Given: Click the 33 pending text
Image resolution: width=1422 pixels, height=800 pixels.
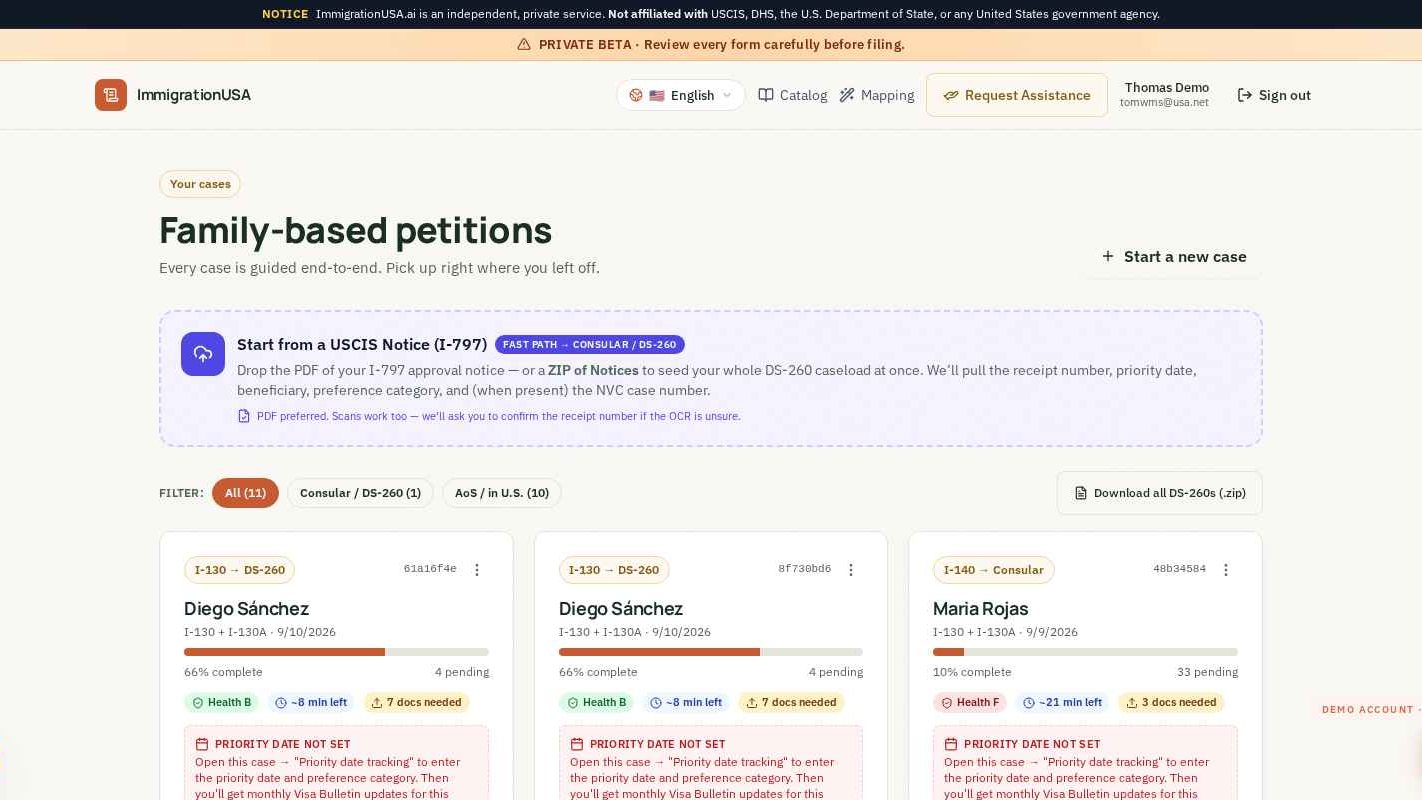Looking at the screenshot, I should [1207, 672].
